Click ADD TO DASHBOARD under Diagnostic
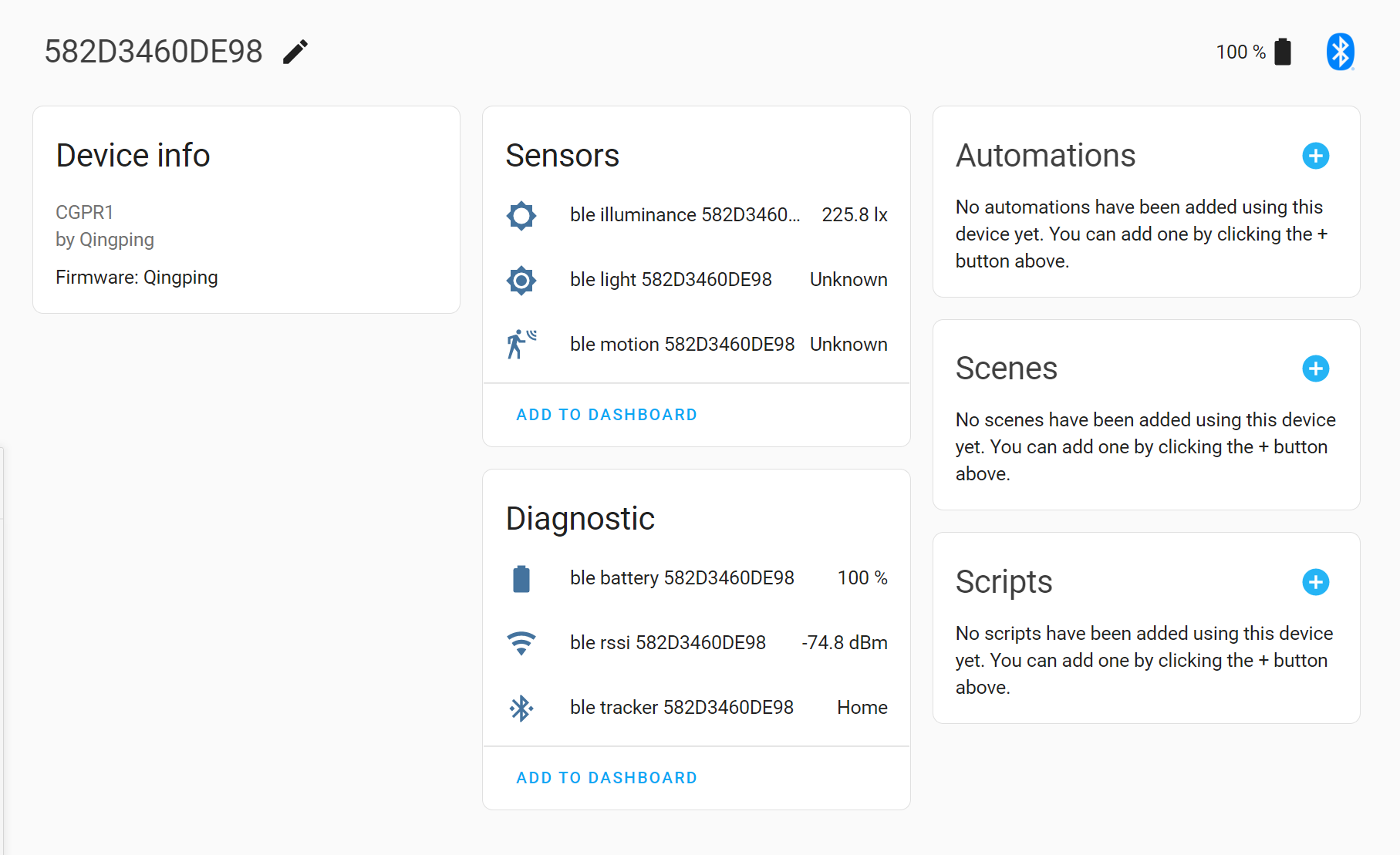Image resolution: width=1400 pixels, height=855 pixels. [606, 777]
